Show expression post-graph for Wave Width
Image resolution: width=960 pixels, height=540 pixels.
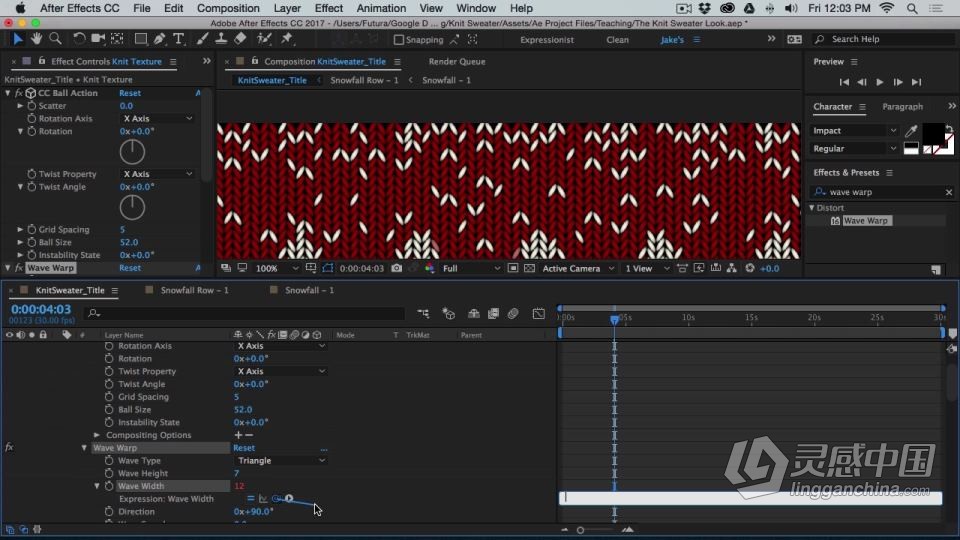click(263, 499)
